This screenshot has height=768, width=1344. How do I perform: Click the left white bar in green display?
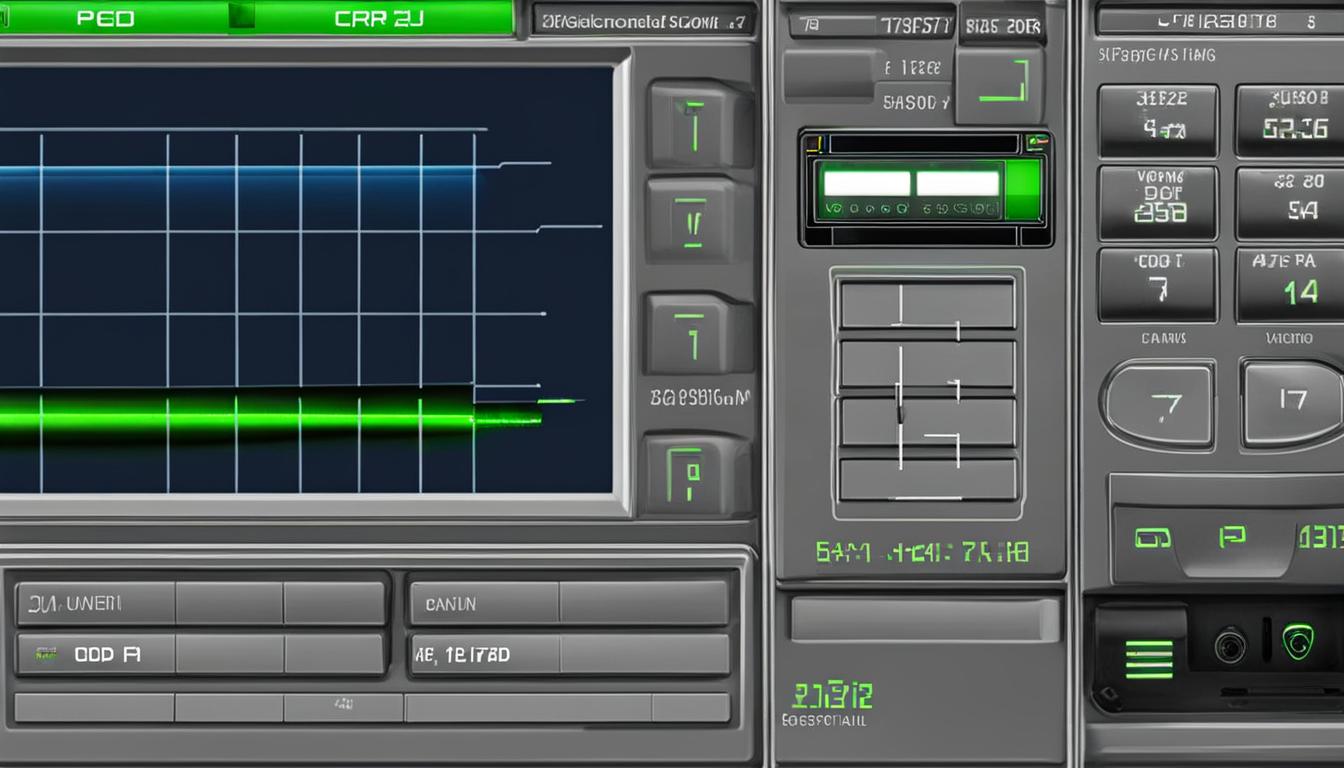click(866, 184)
